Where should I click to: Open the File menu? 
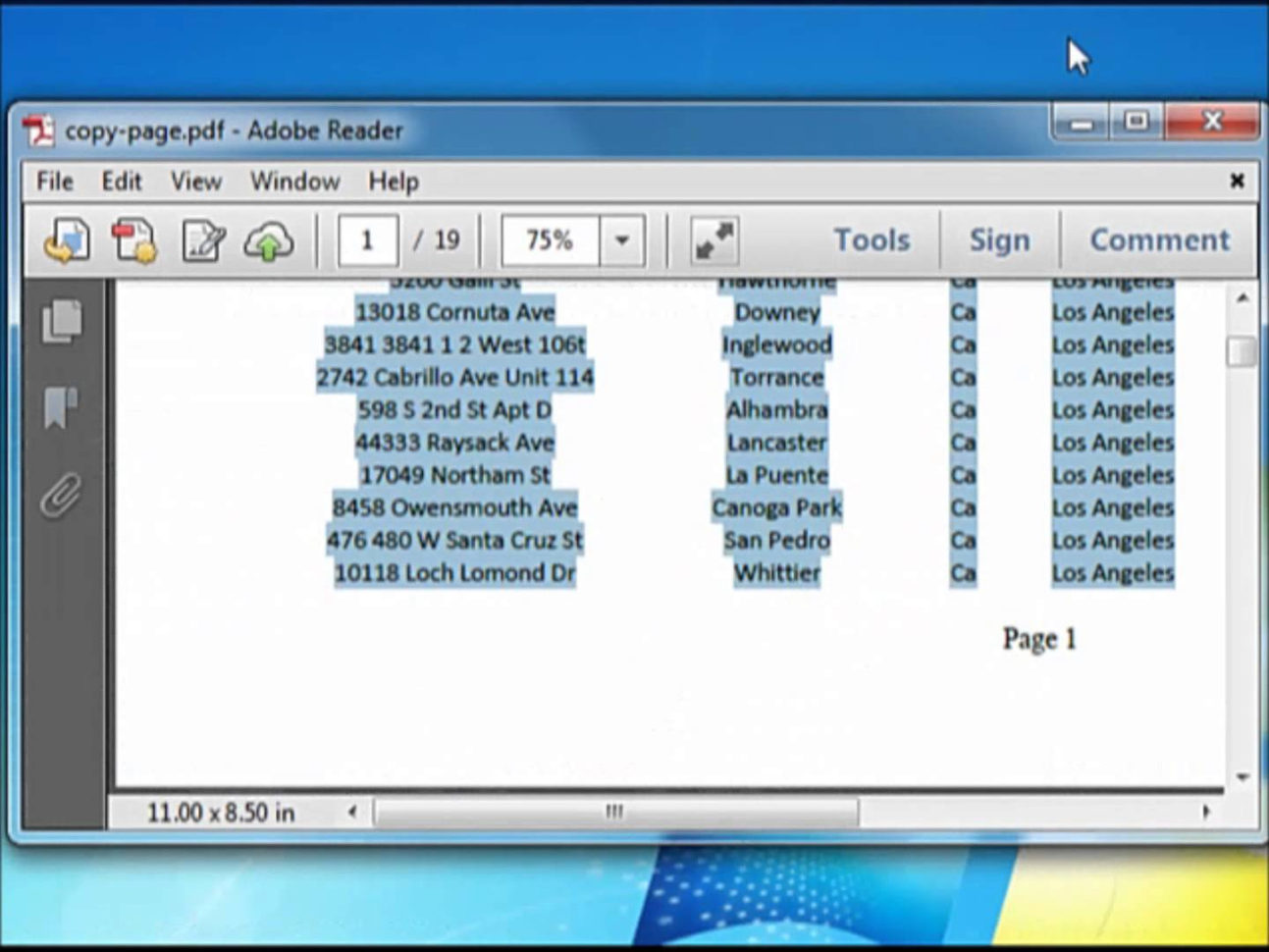pos(53,182)
